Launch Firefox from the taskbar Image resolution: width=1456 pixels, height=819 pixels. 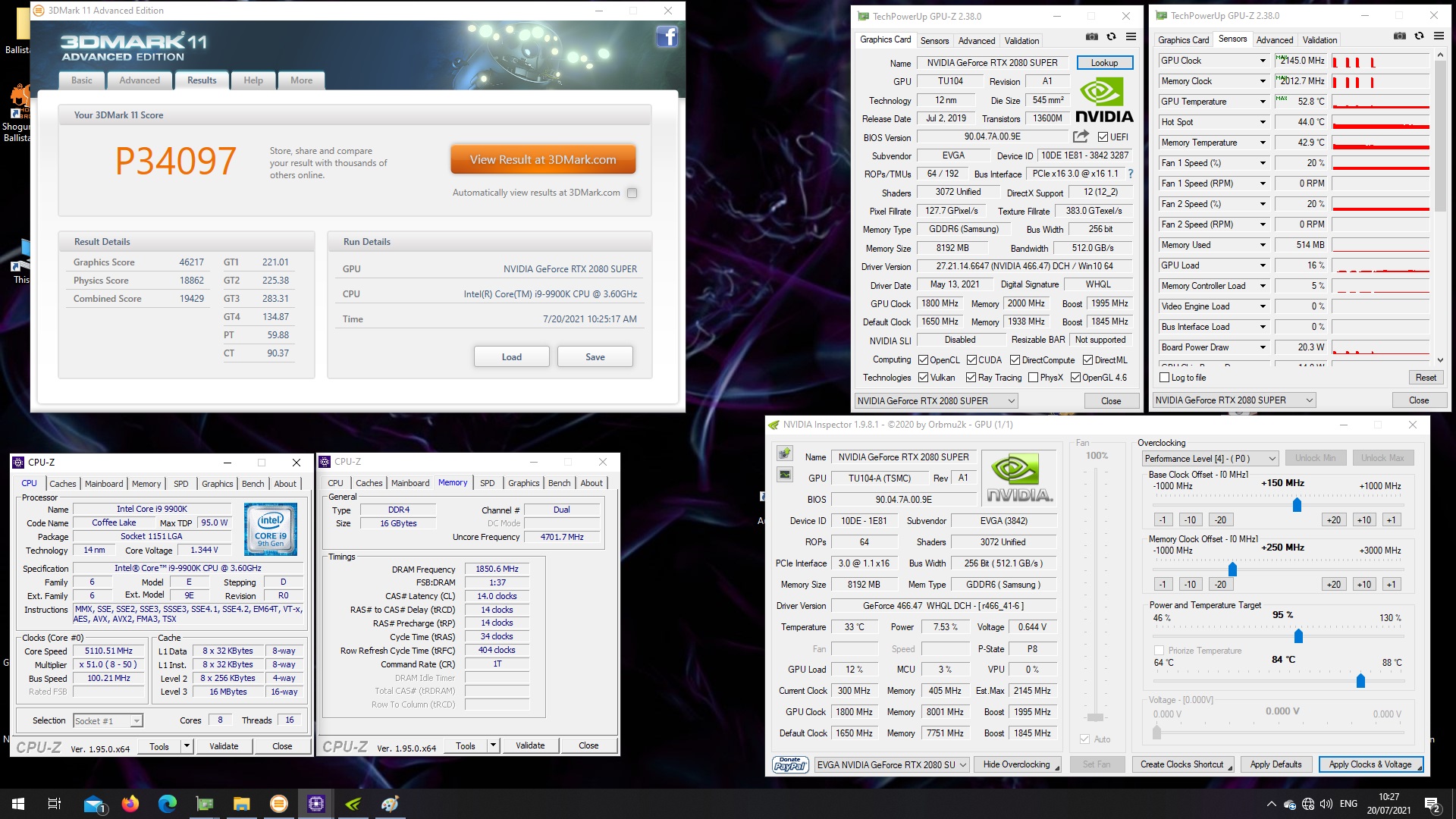(x=130, y=804)
